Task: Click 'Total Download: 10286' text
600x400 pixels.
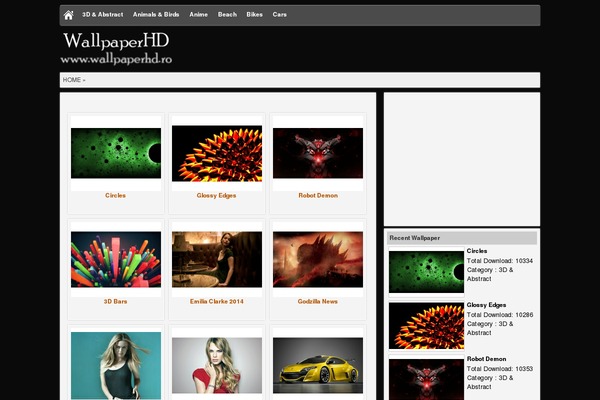Action: [x=500, y=315]
